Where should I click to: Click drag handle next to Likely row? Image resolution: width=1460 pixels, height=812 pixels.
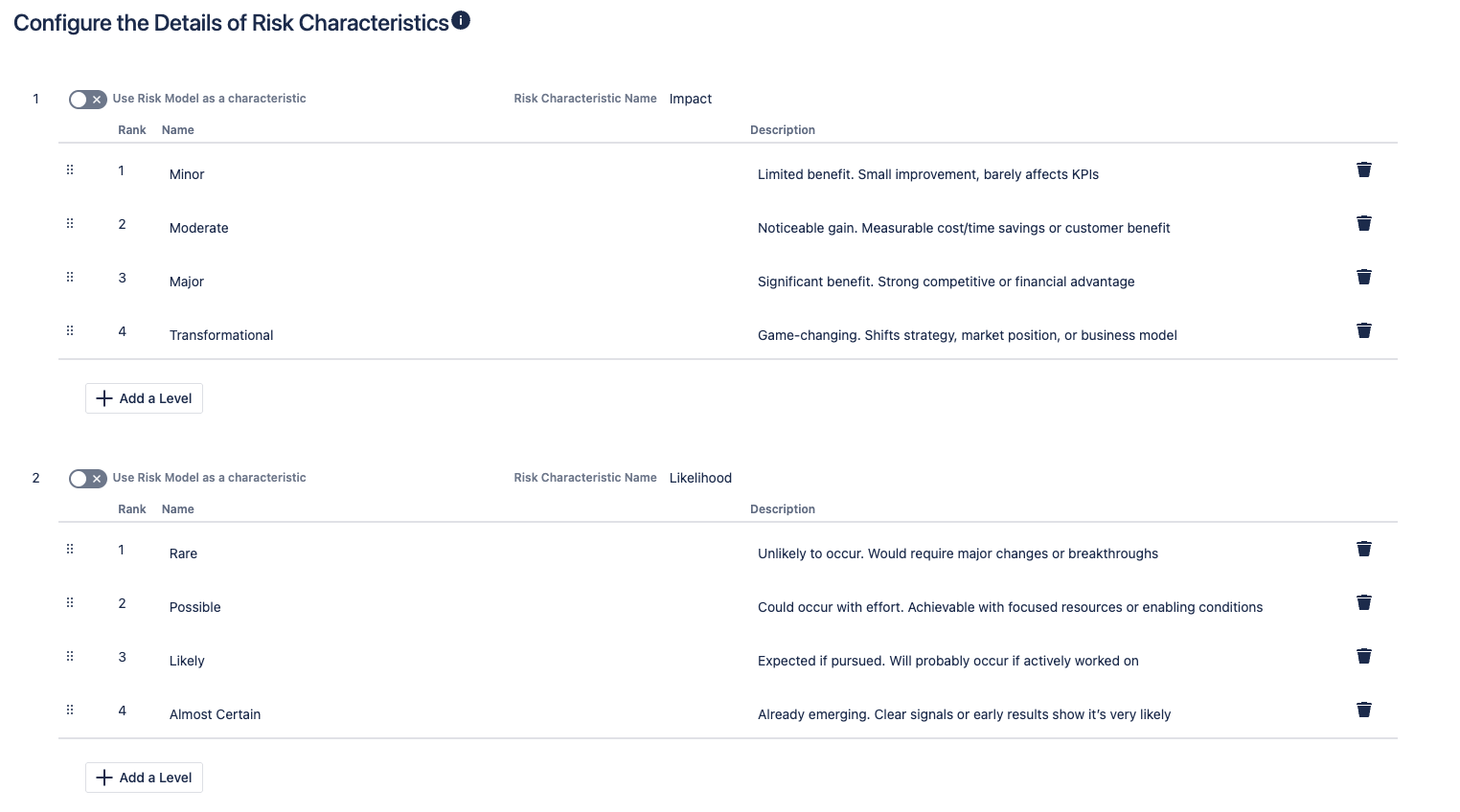(70, 656)
